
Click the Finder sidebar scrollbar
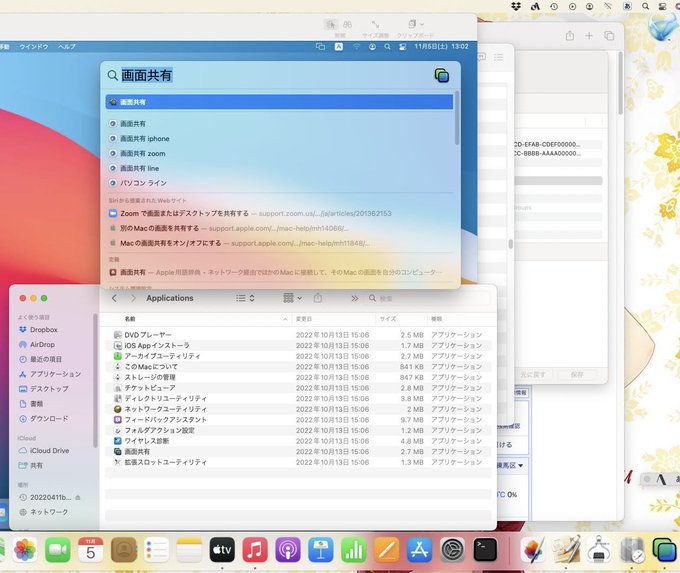95,381
